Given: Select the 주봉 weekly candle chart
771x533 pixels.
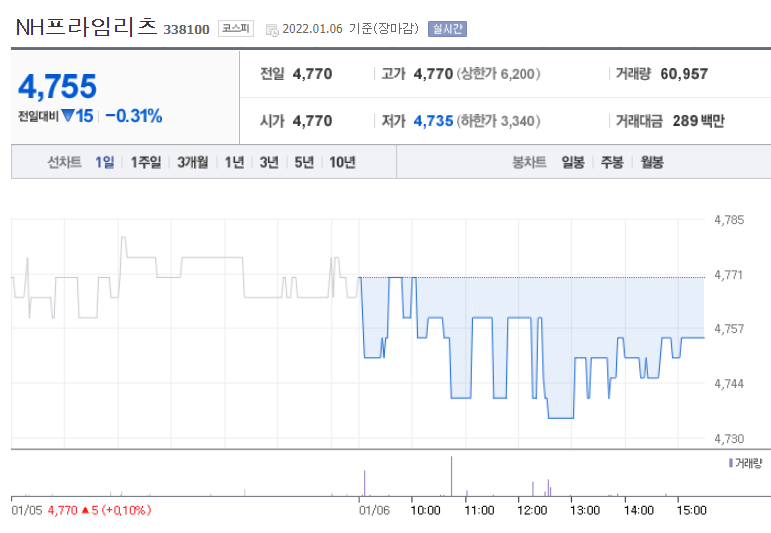Looking at the screenshot, I should pos(612,162).
